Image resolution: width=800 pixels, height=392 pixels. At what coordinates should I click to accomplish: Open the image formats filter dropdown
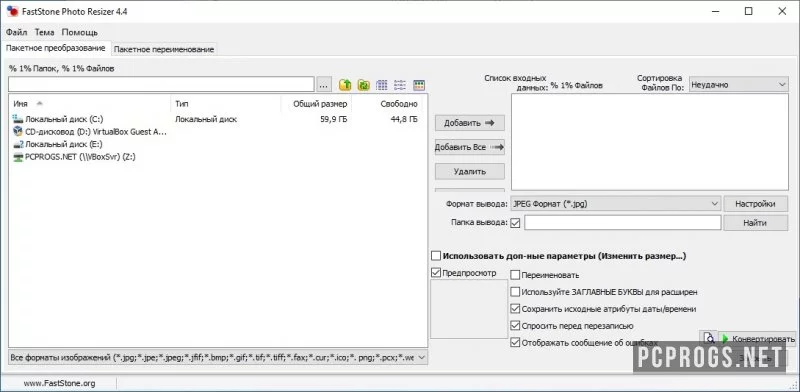[x=218, y=357]
